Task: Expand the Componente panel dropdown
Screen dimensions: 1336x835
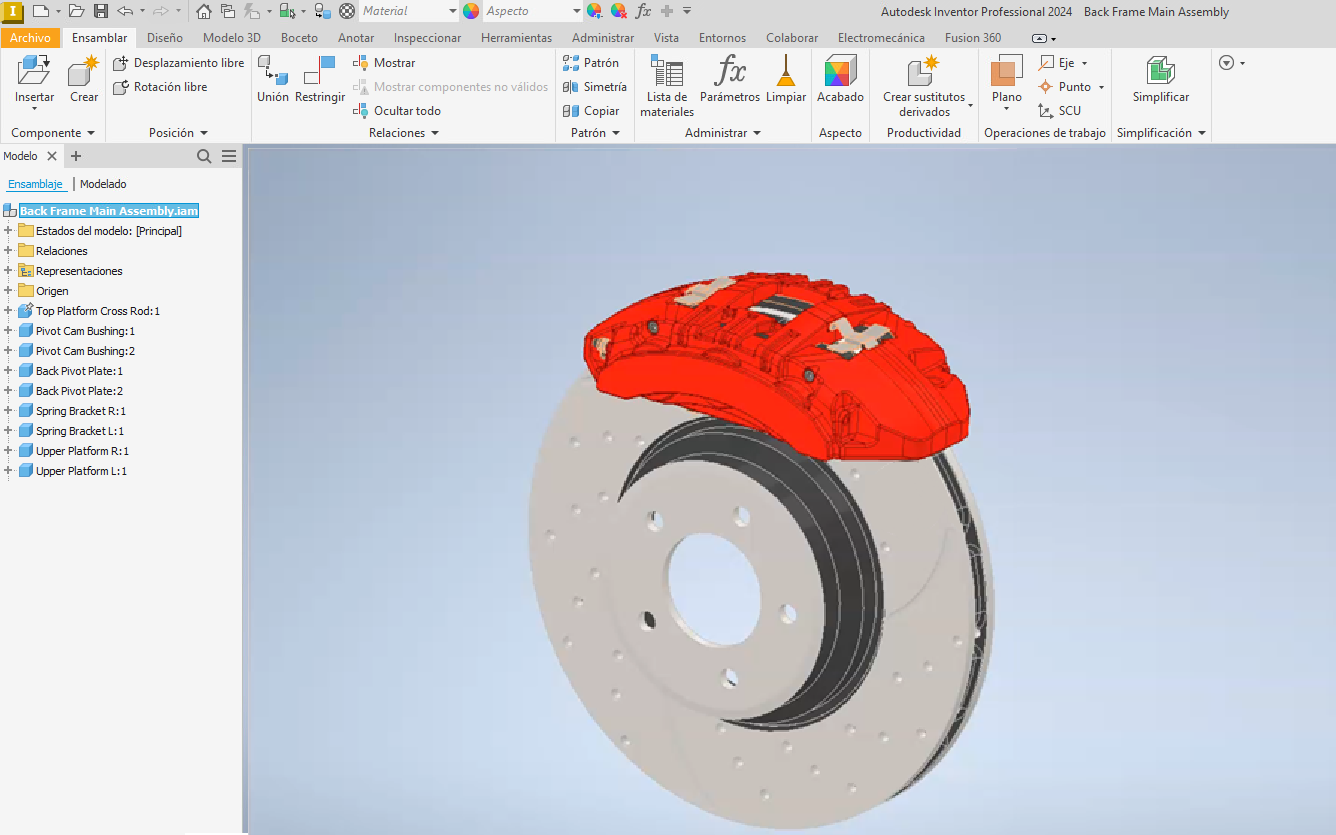Action: [91, 133]
